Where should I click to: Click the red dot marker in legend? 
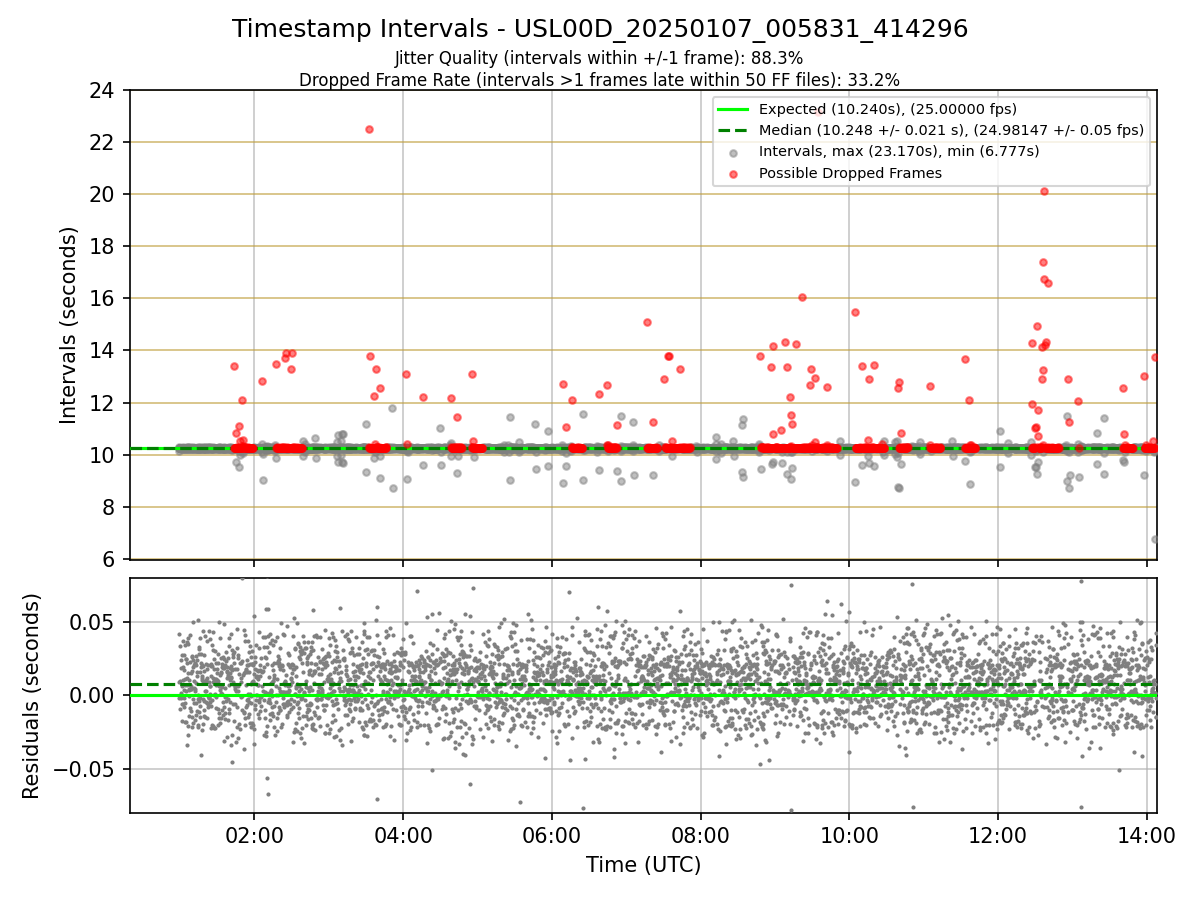pyautogui.click(x=733, y=173)
